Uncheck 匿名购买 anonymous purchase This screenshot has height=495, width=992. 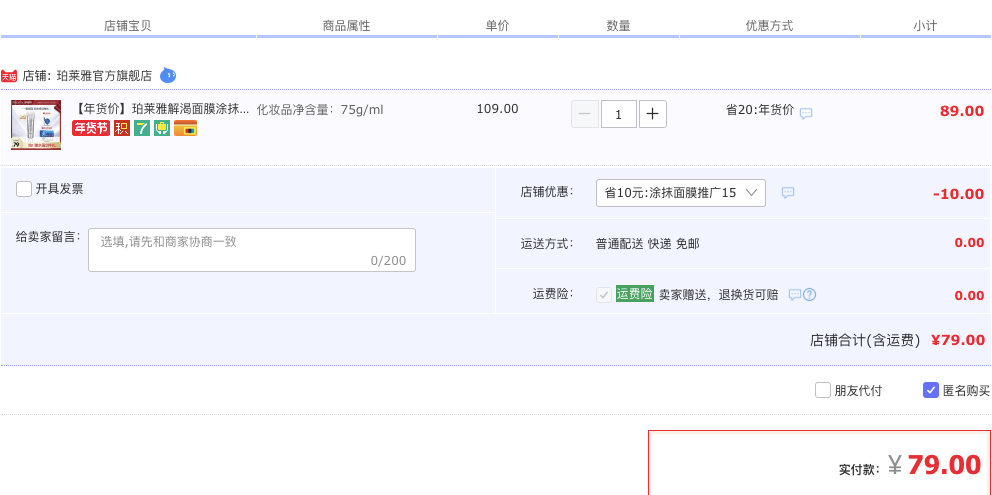[x=931, y=390]
